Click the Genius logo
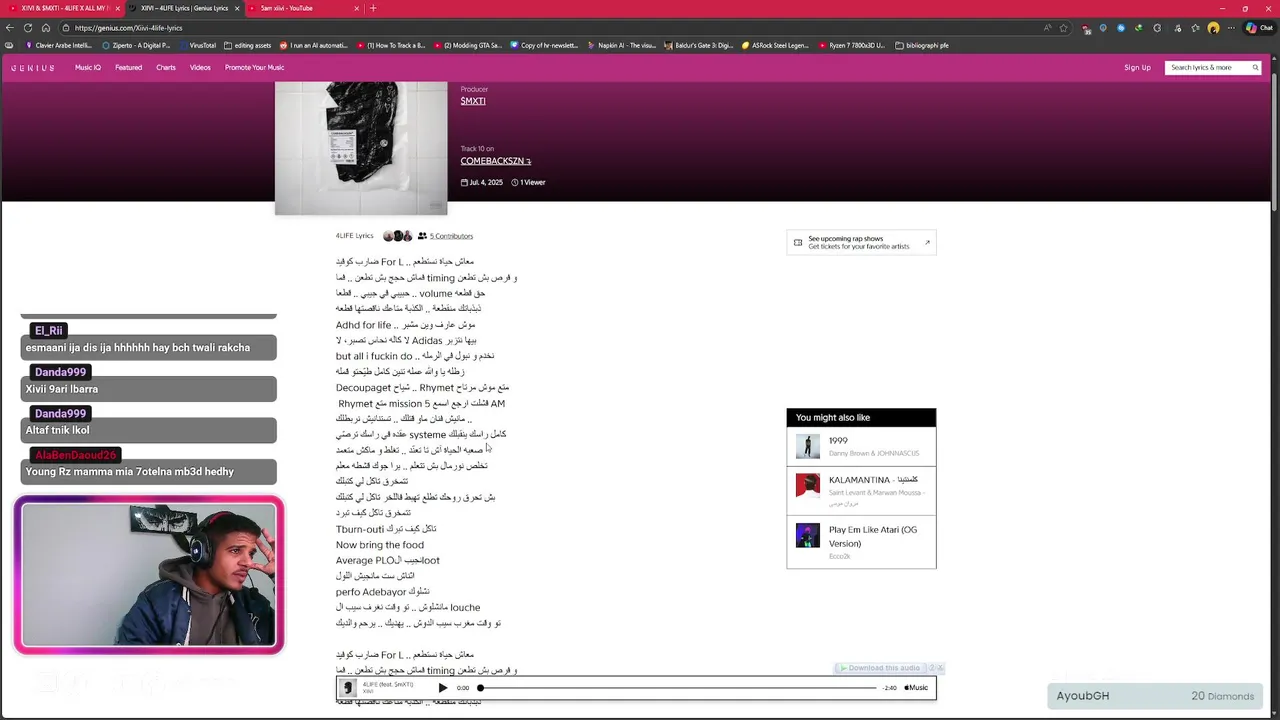Viewport: 1280px width, 720px height. coord(31,68)
